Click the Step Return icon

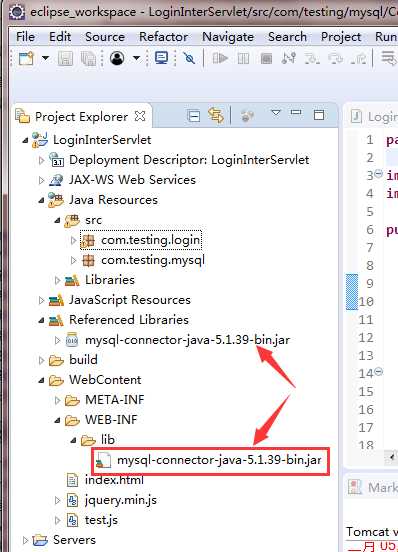click(x=358, y=58)
